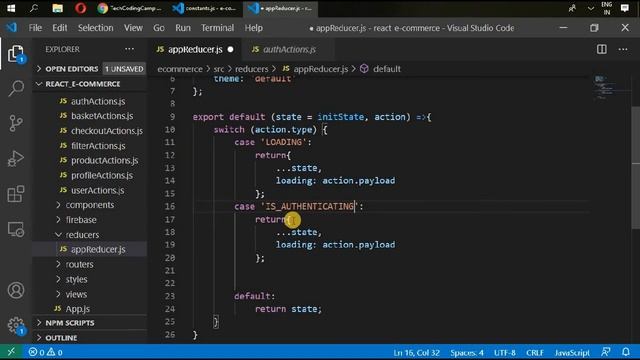The width and height of the screenshot is (640, 360).
Task: Click the unsaved dot on appReducer.js tab
Action: tap(231, 49)
